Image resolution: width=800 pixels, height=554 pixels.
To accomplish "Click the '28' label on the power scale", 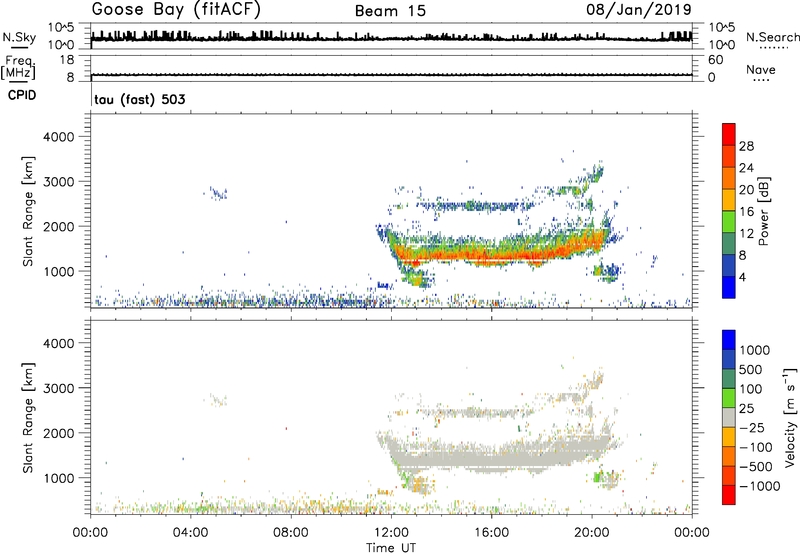I will tap(746, 146).
